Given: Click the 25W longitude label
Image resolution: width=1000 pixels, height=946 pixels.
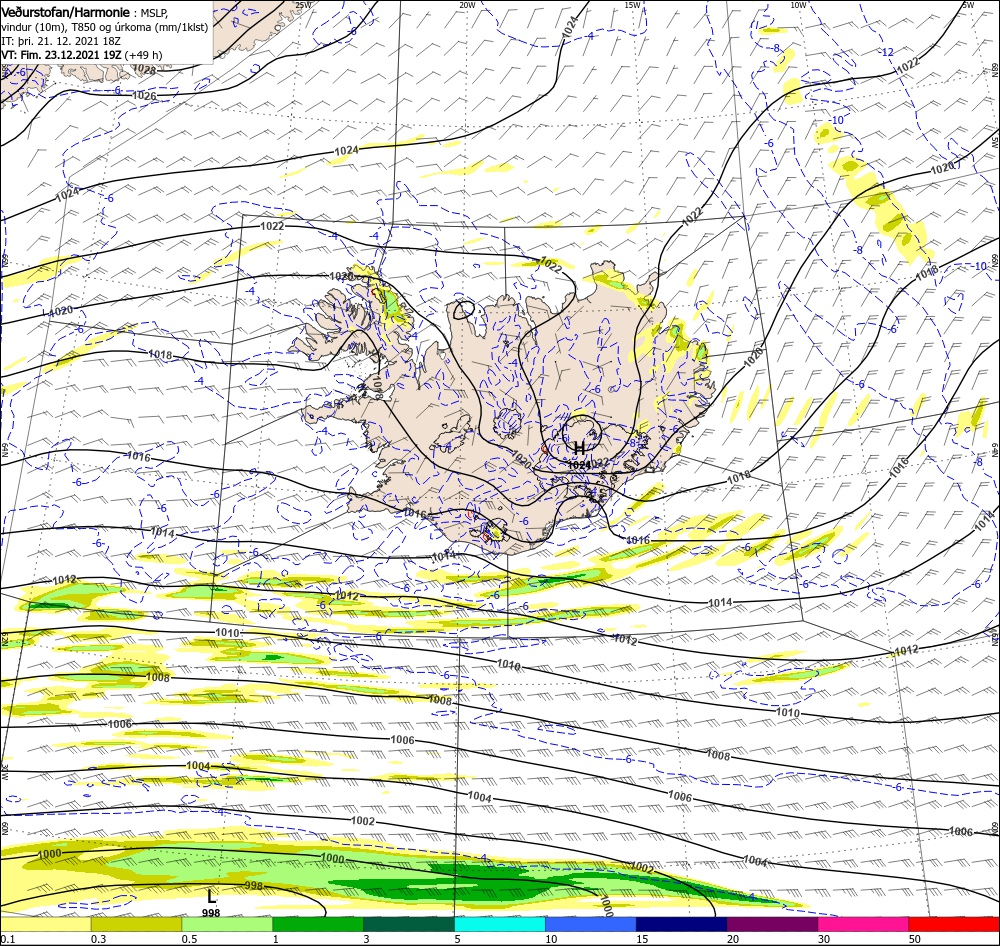Looking at the screenshot, I should click(x=304, y=5).
